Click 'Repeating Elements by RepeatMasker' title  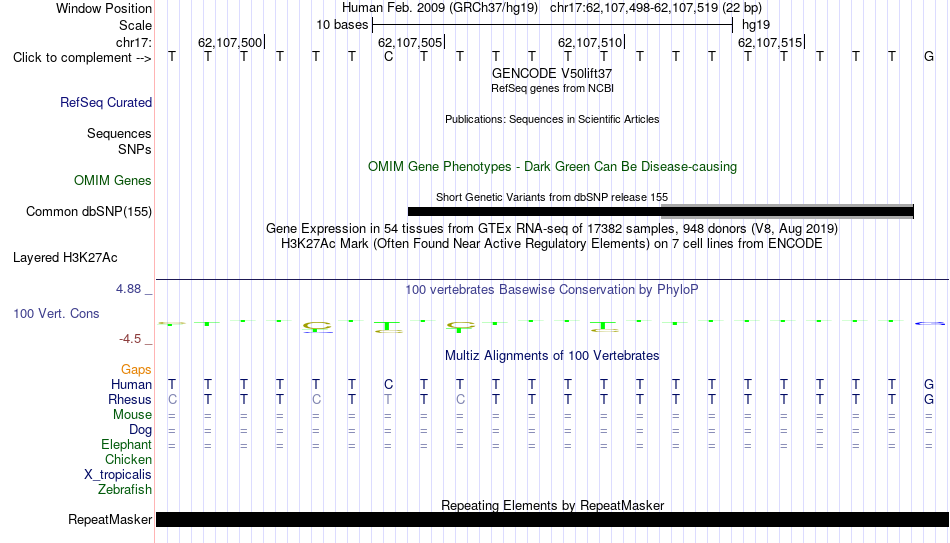pos(553,505)
